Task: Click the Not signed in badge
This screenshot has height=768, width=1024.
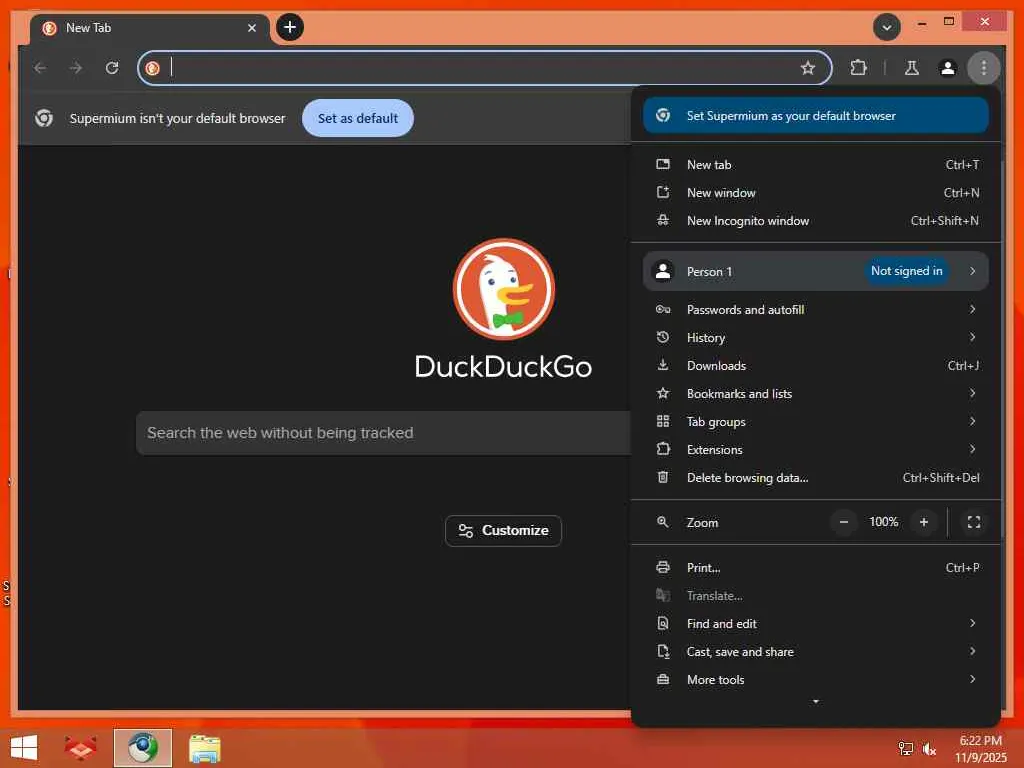Action: pos(906,271)
